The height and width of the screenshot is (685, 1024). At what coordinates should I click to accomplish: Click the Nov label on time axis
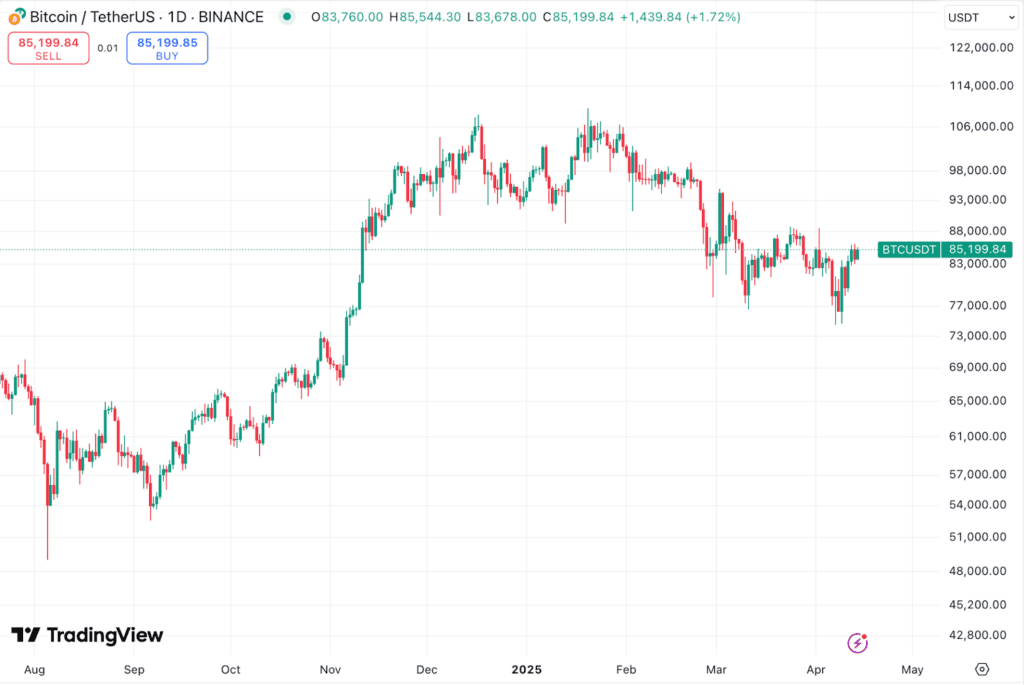[330, 669]
